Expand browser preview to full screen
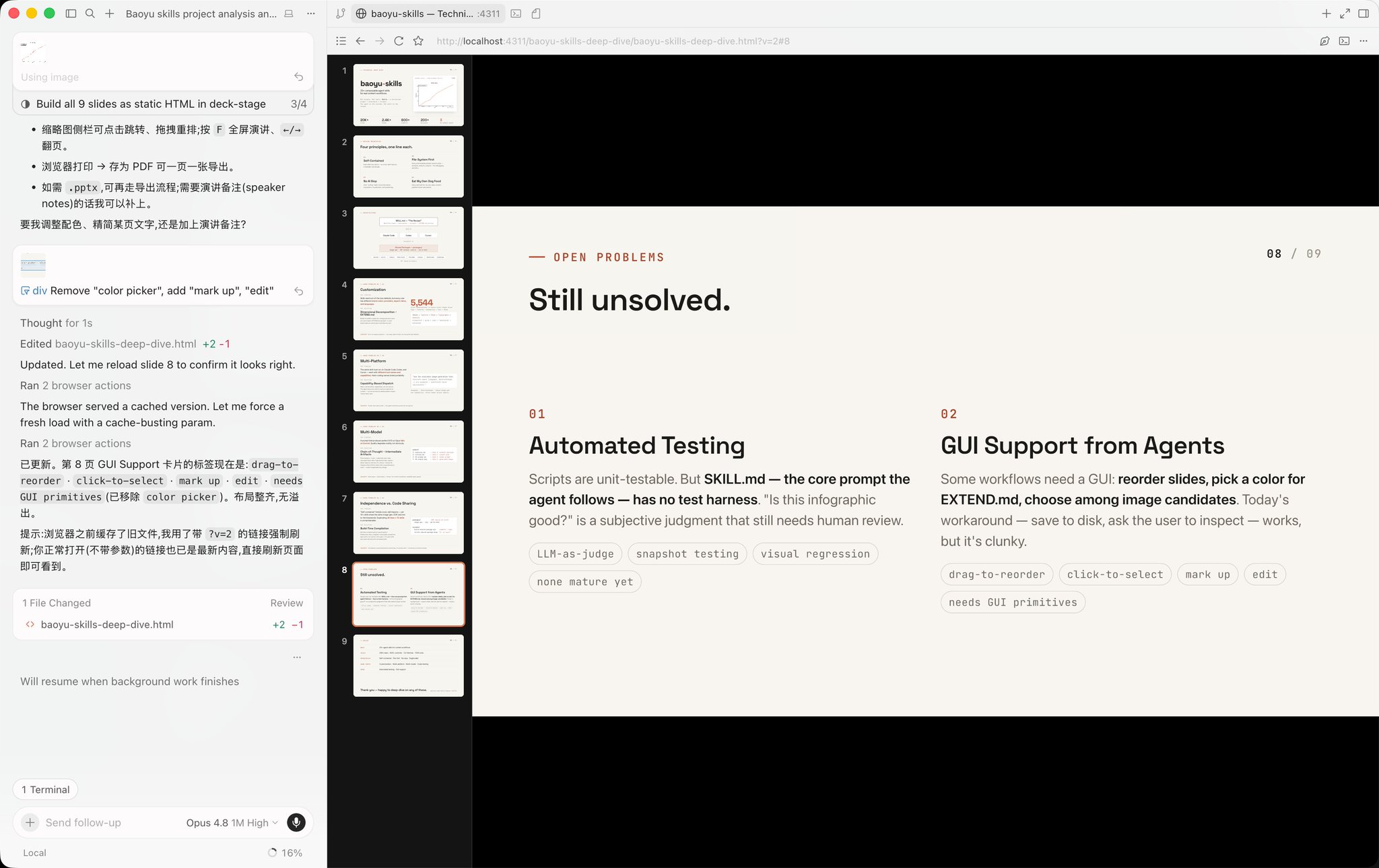 click(x=1345, y=13)
